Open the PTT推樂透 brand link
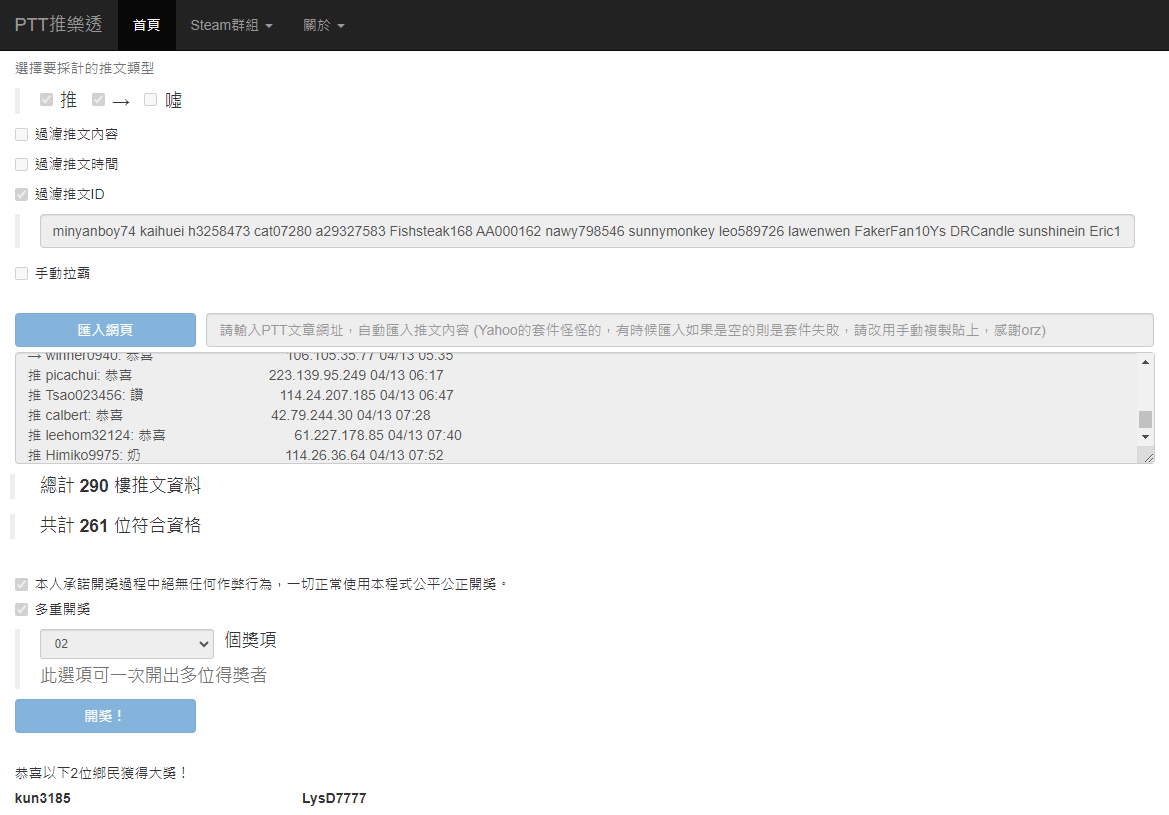 [58, 25]
